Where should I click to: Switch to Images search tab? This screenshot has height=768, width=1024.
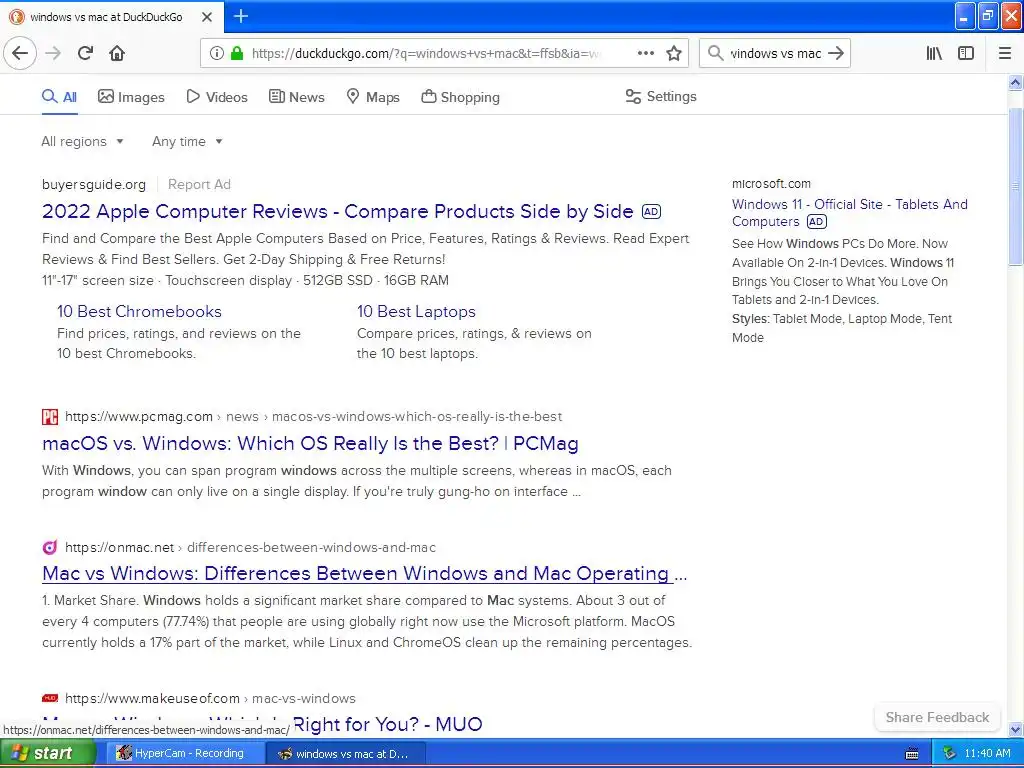[131, 97]
